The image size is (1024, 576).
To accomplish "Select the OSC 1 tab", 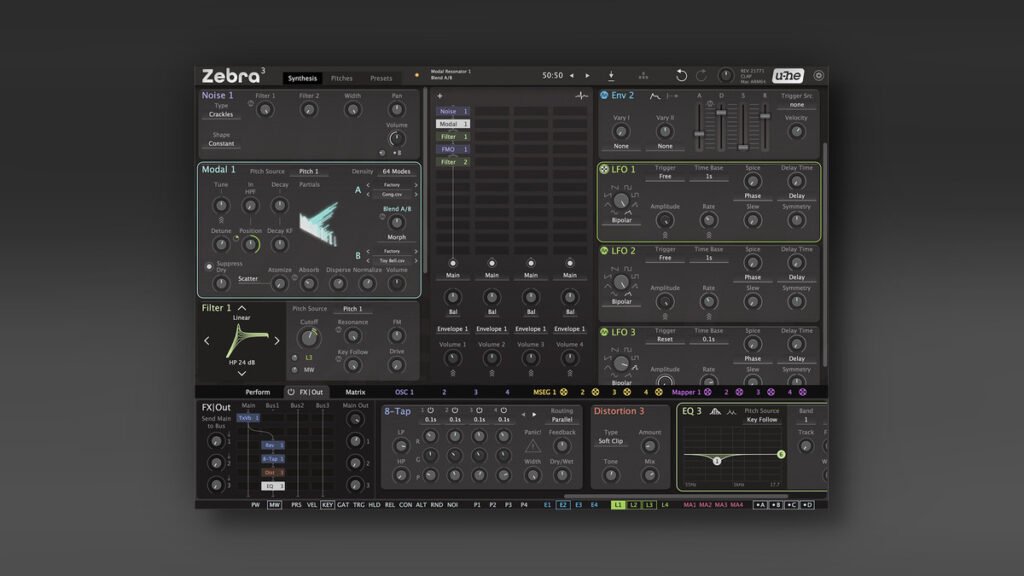I will coord(404,392).
